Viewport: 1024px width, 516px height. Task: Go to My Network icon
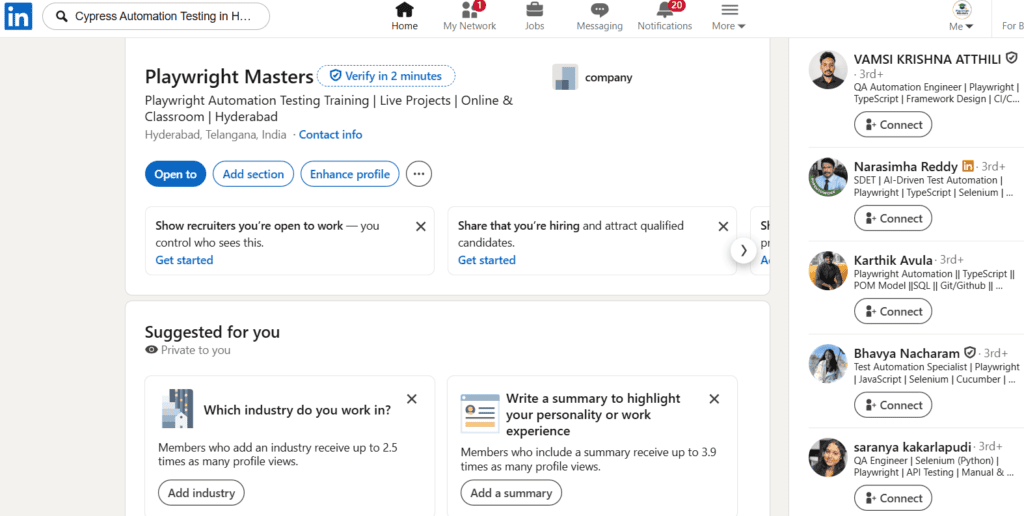tap(470, 10)
